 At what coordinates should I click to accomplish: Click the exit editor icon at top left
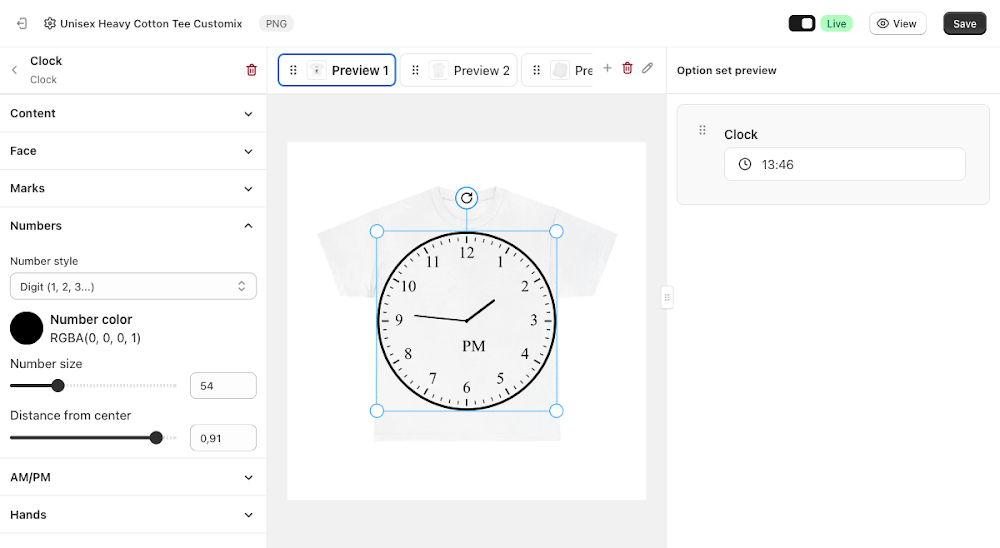[x=22, y=24]
